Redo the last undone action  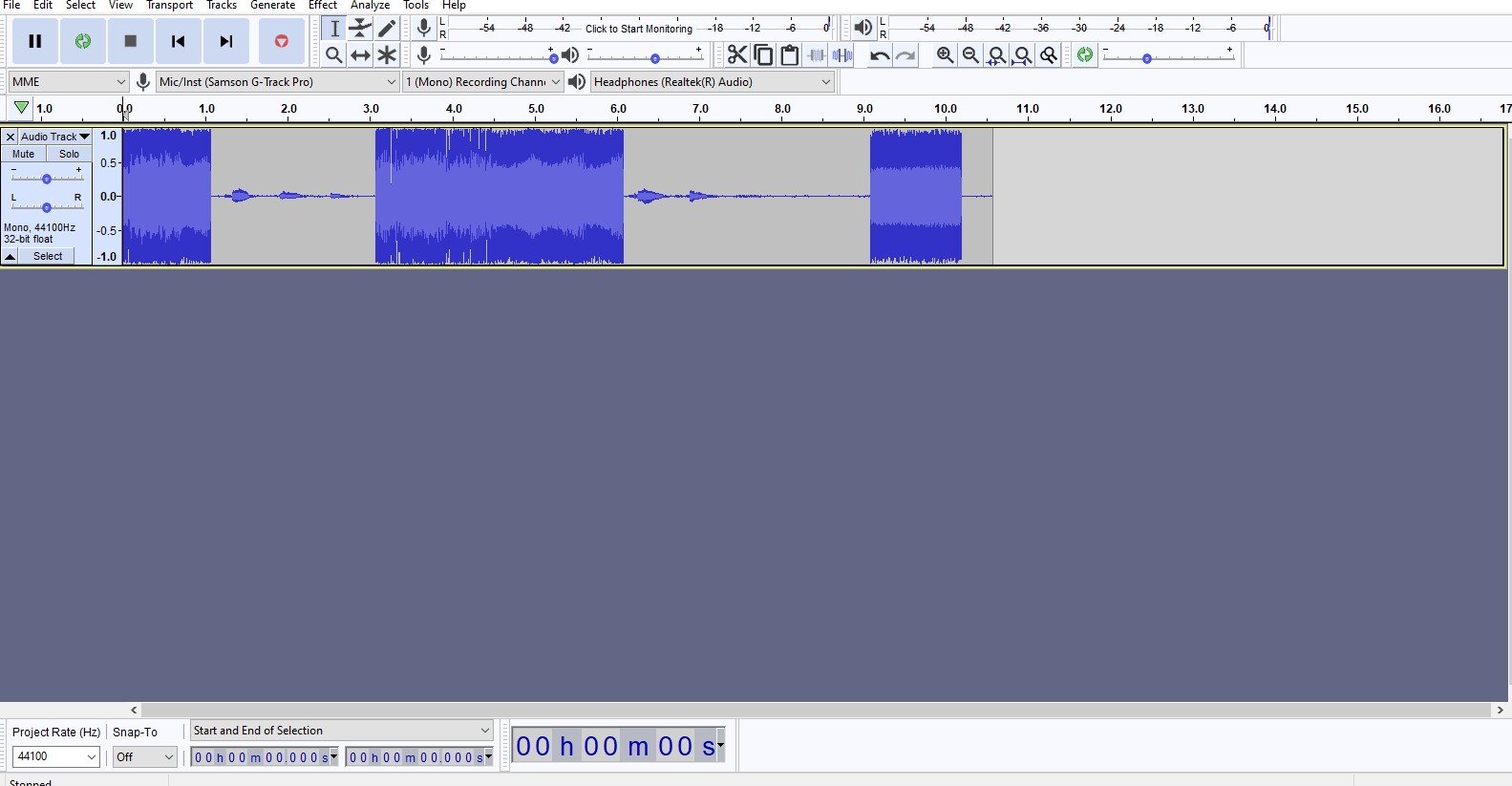905,55
